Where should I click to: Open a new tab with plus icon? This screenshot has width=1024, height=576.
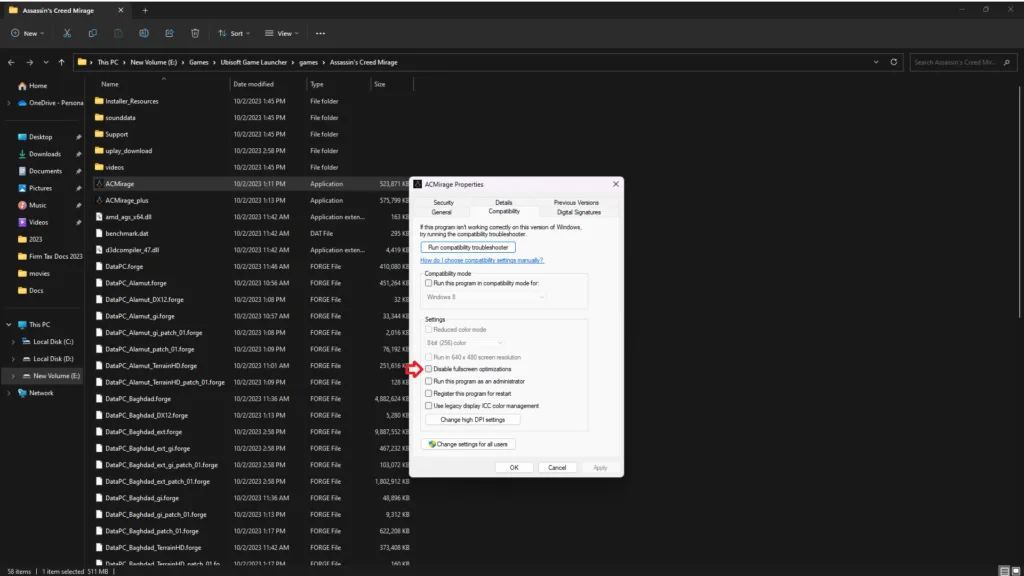(x=145, y=10)
